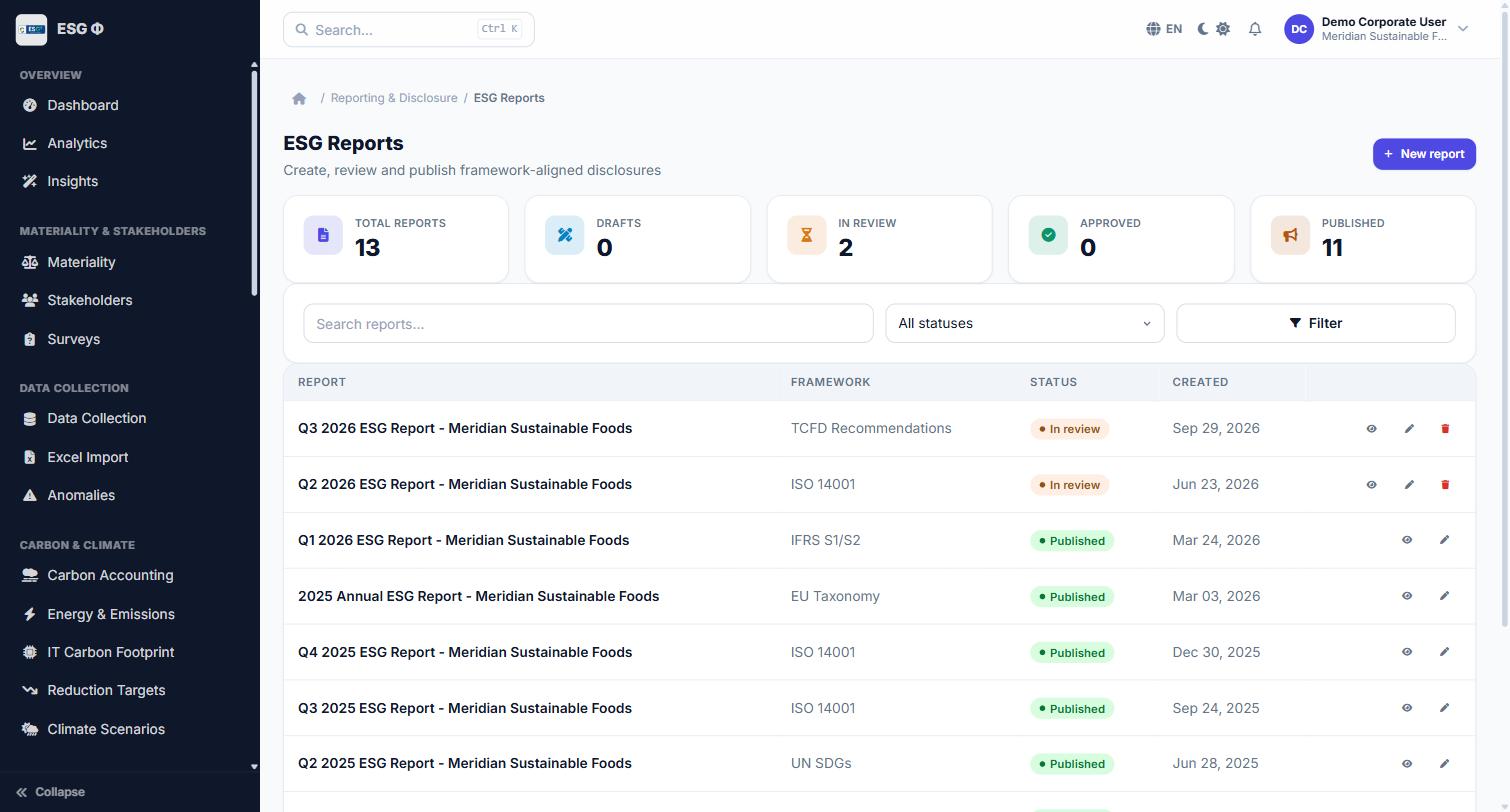Click the EU Taxonomy framework cell
The height and width of the screenshot is (812, 1510).
tap(835, 596)
